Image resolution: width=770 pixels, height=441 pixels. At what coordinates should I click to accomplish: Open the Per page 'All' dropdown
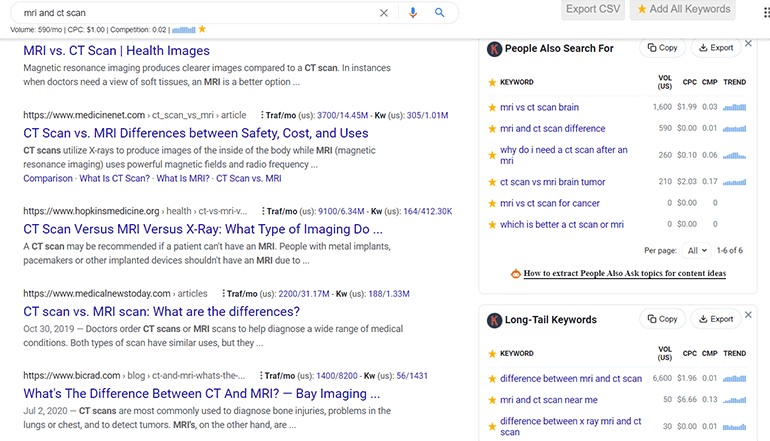[697, 250]
